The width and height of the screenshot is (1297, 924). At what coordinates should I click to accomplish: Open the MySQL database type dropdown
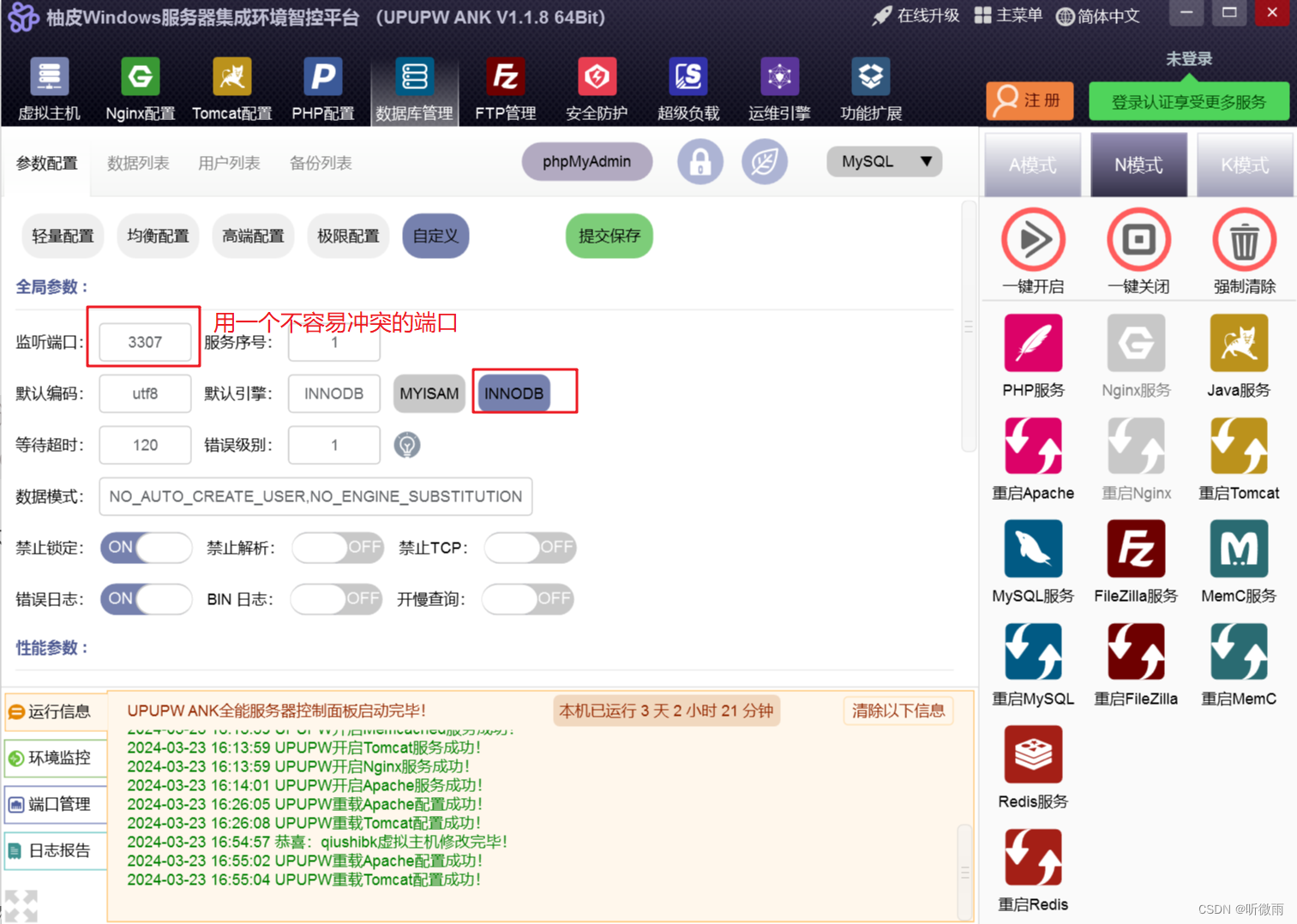(884, 161)
